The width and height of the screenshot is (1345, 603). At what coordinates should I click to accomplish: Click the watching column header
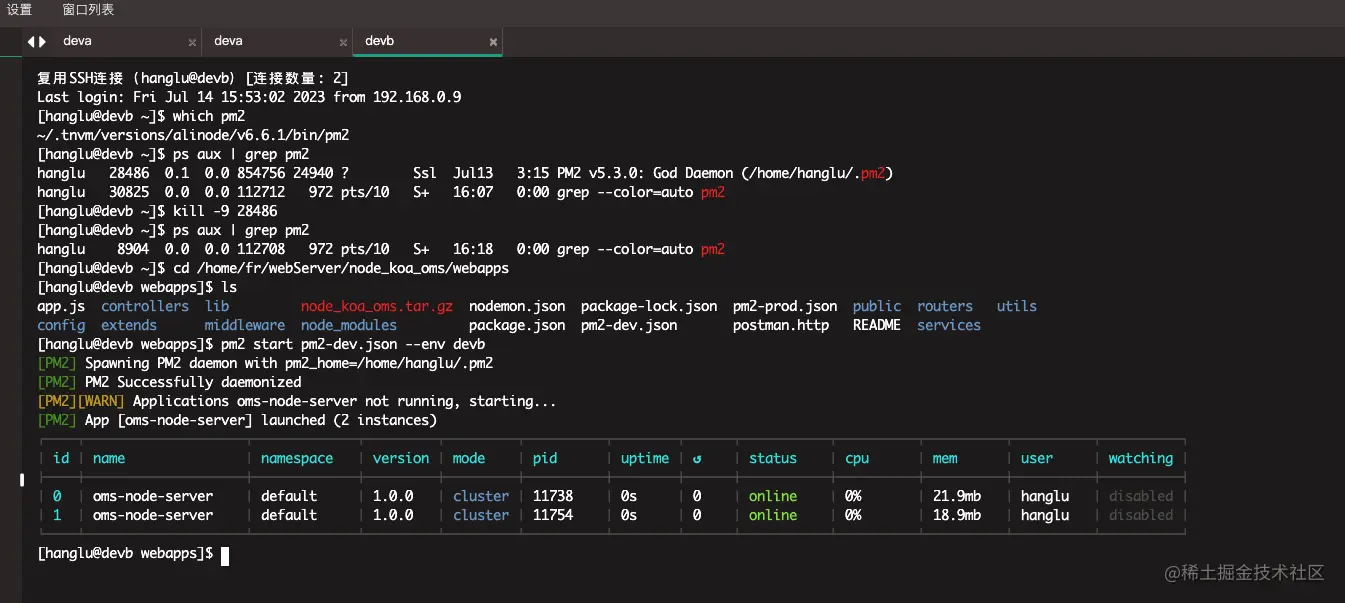click(x=1141, y=458)
